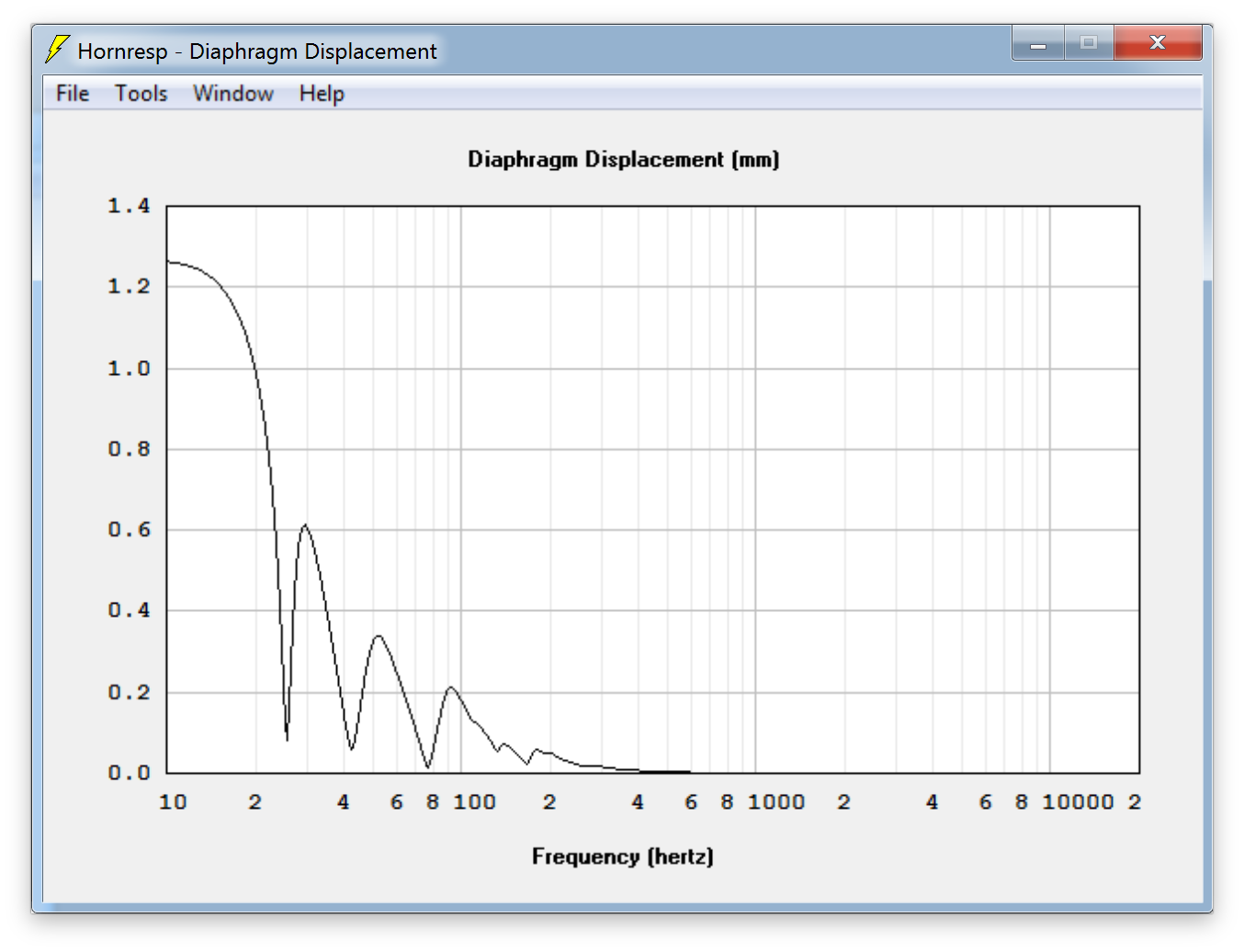Click the 1.4 y-axis value

(129, 206)
